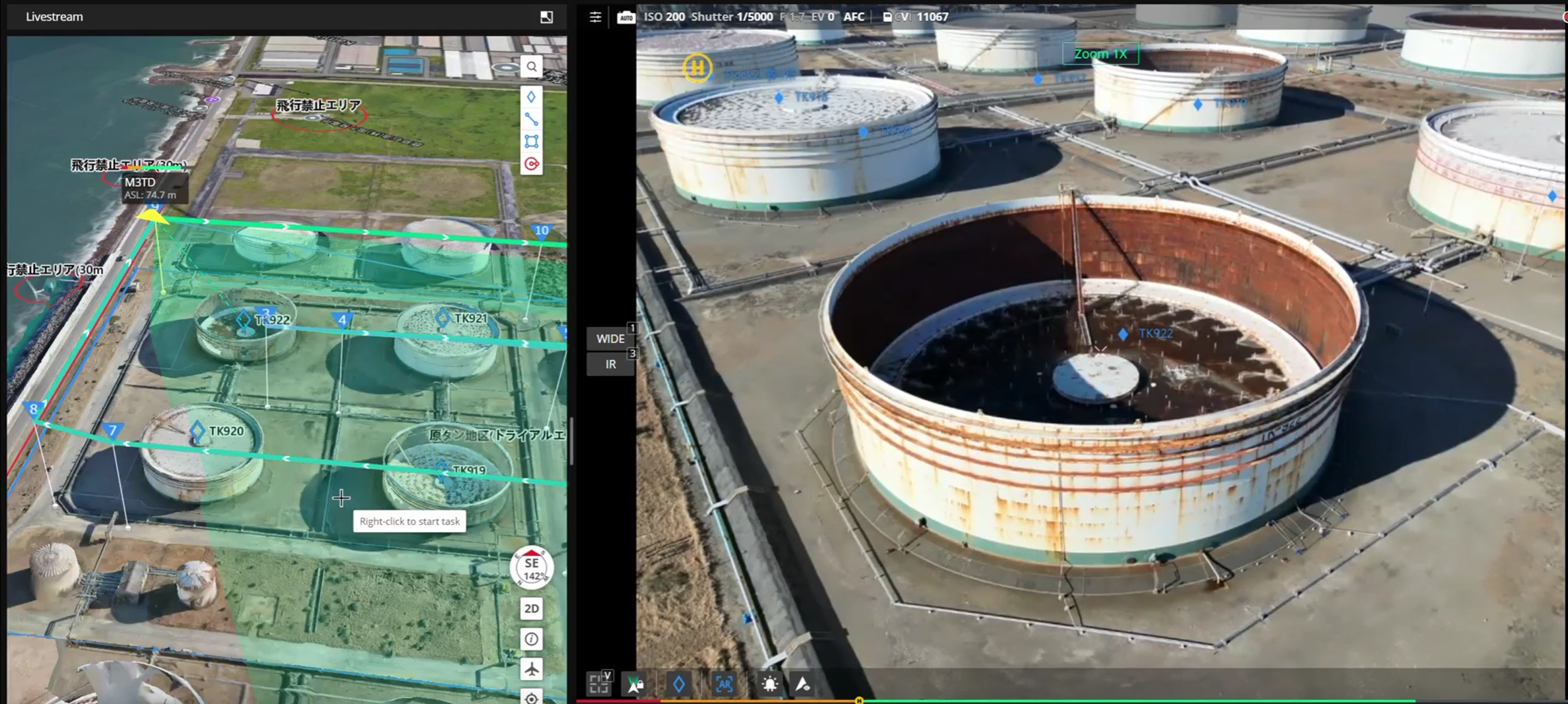Reset map heading via SE compass
1568x704 pixels.
[531, 568]
